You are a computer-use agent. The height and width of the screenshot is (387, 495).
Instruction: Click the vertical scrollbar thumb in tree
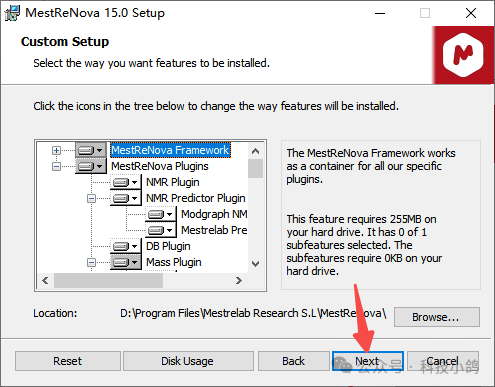click(256, 169)
